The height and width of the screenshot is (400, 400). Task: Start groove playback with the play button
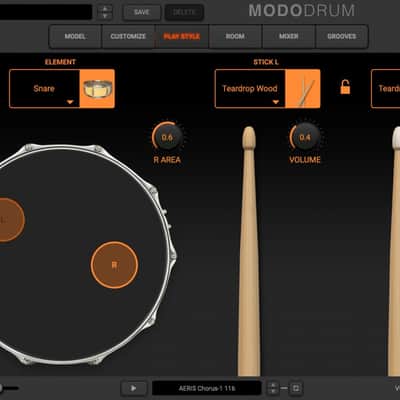pos(133,388)
